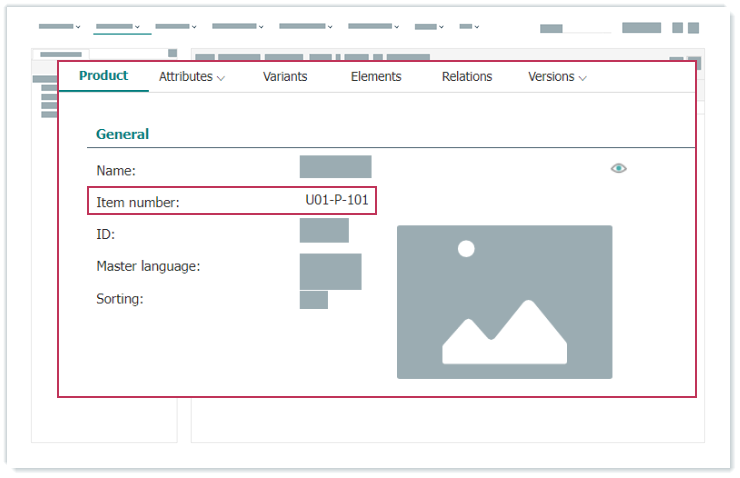Click the Master language label
740x478 pixels.
148,266
